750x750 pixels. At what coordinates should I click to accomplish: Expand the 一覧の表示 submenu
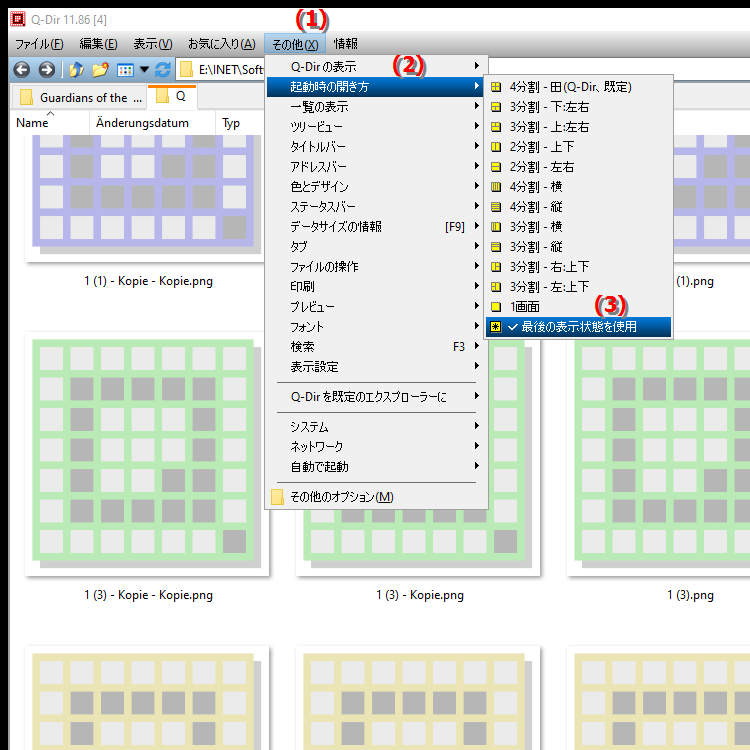pos(377,107)
